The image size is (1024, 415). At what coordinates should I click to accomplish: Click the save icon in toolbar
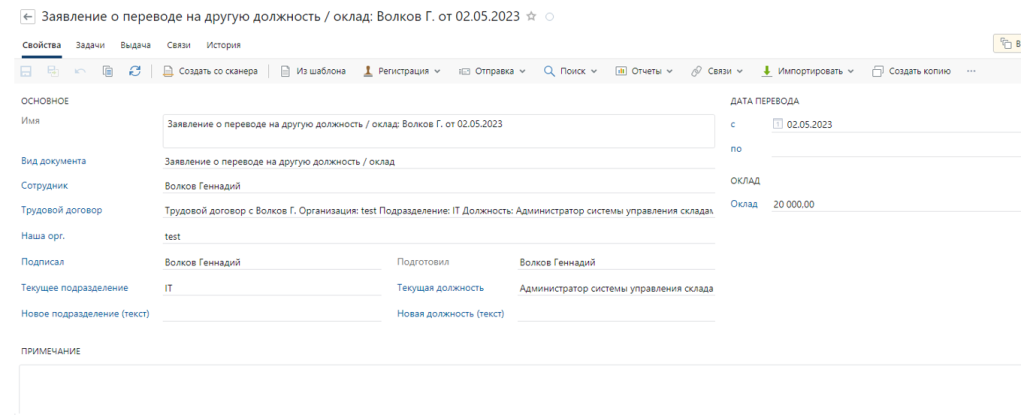pos(27,71)
